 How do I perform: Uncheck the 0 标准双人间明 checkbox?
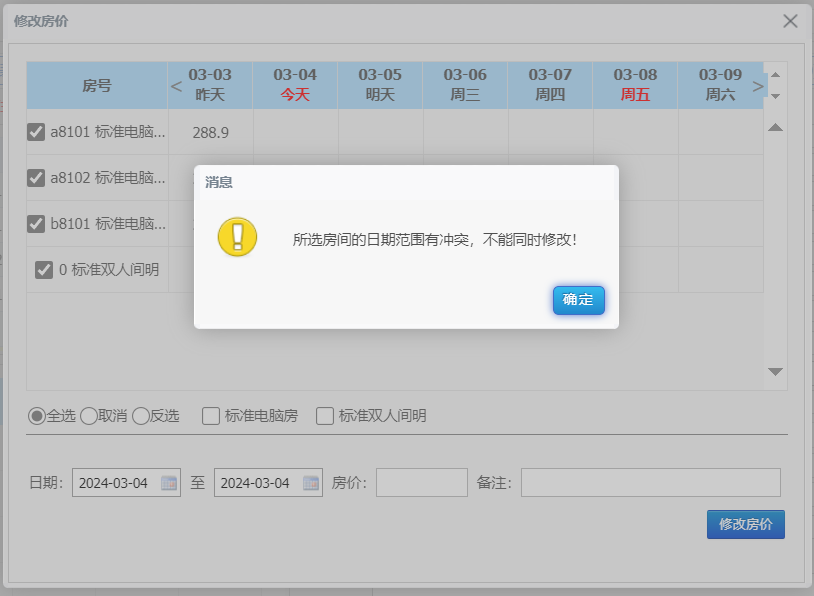(x=44, y=270)
